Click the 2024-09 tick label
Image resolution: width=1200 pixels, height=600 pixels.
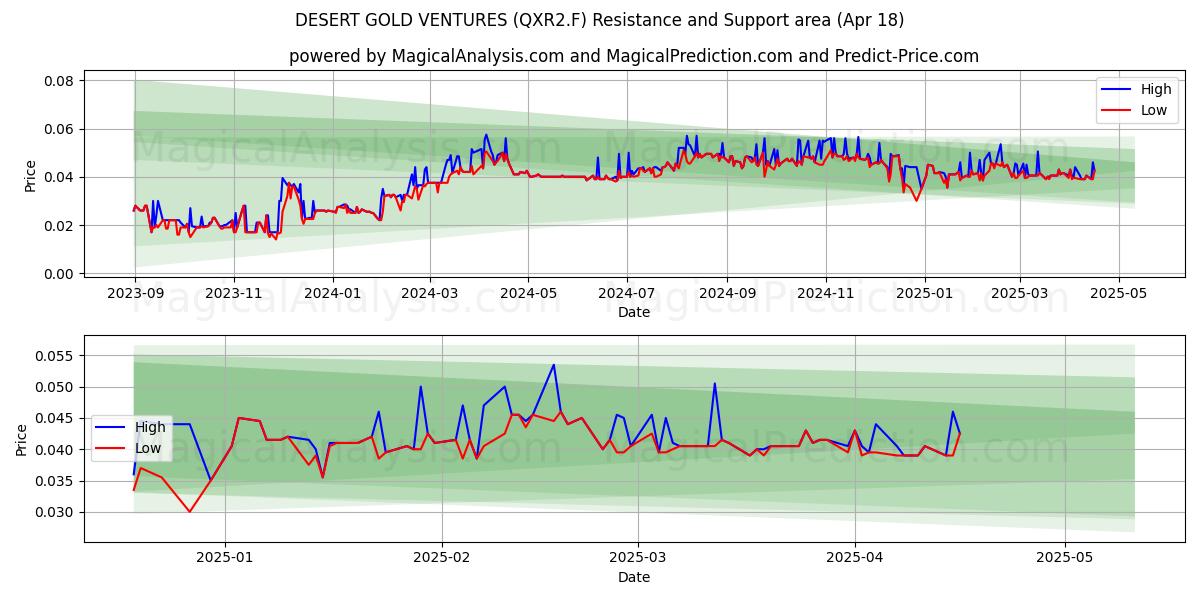click(727, 293)
